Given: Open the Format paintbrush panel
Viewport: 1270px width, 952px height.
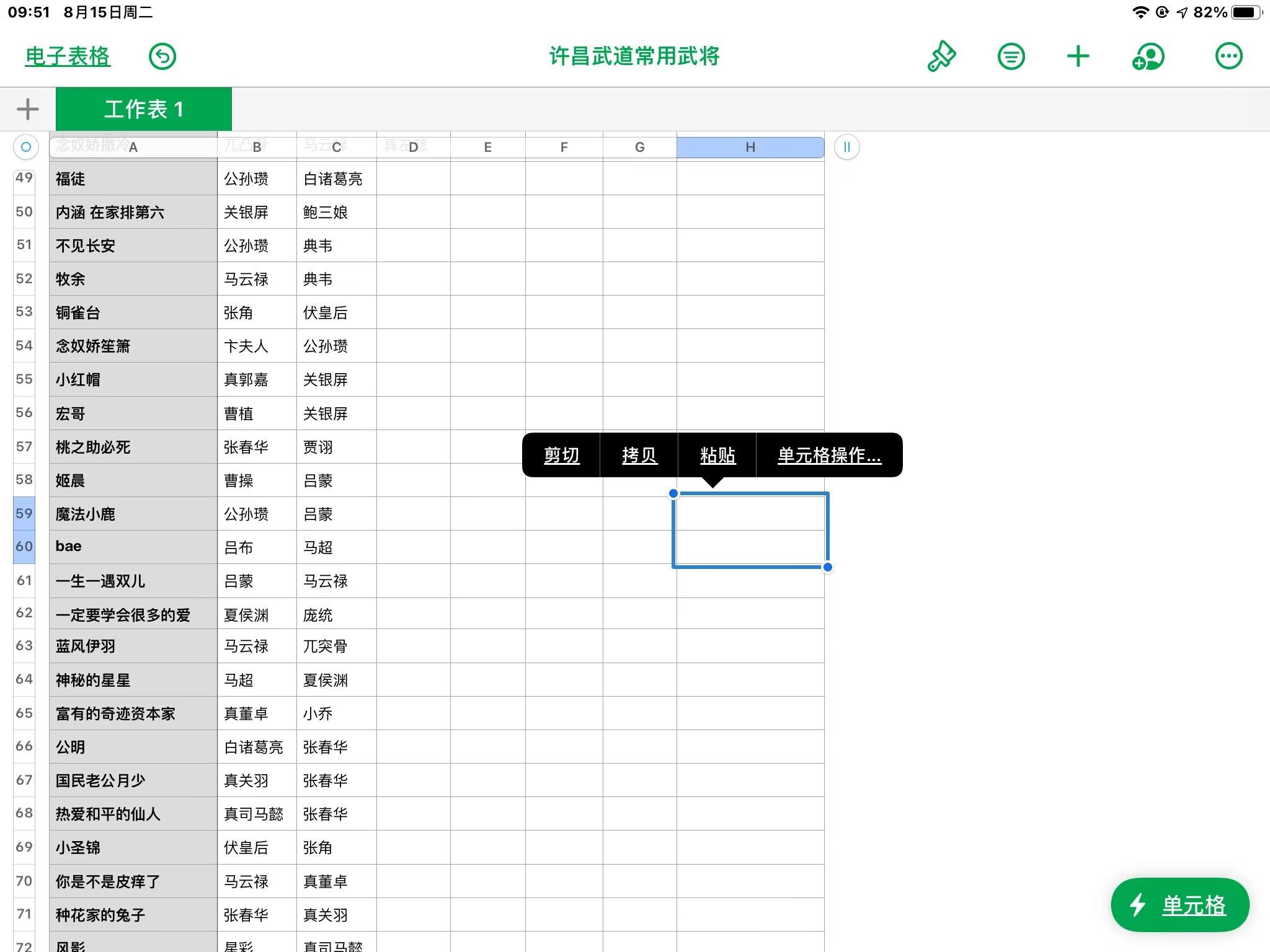Looking at the screenshot, I should [941, 56].
